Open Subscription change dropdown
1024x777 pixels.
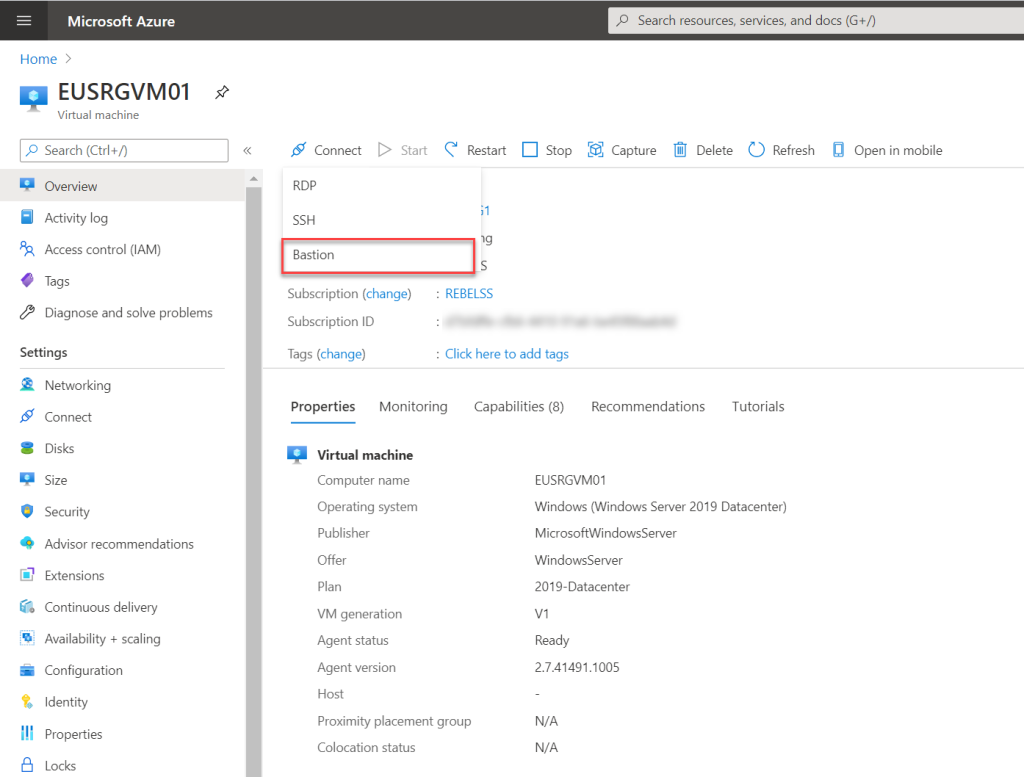(x=387, y=293)
